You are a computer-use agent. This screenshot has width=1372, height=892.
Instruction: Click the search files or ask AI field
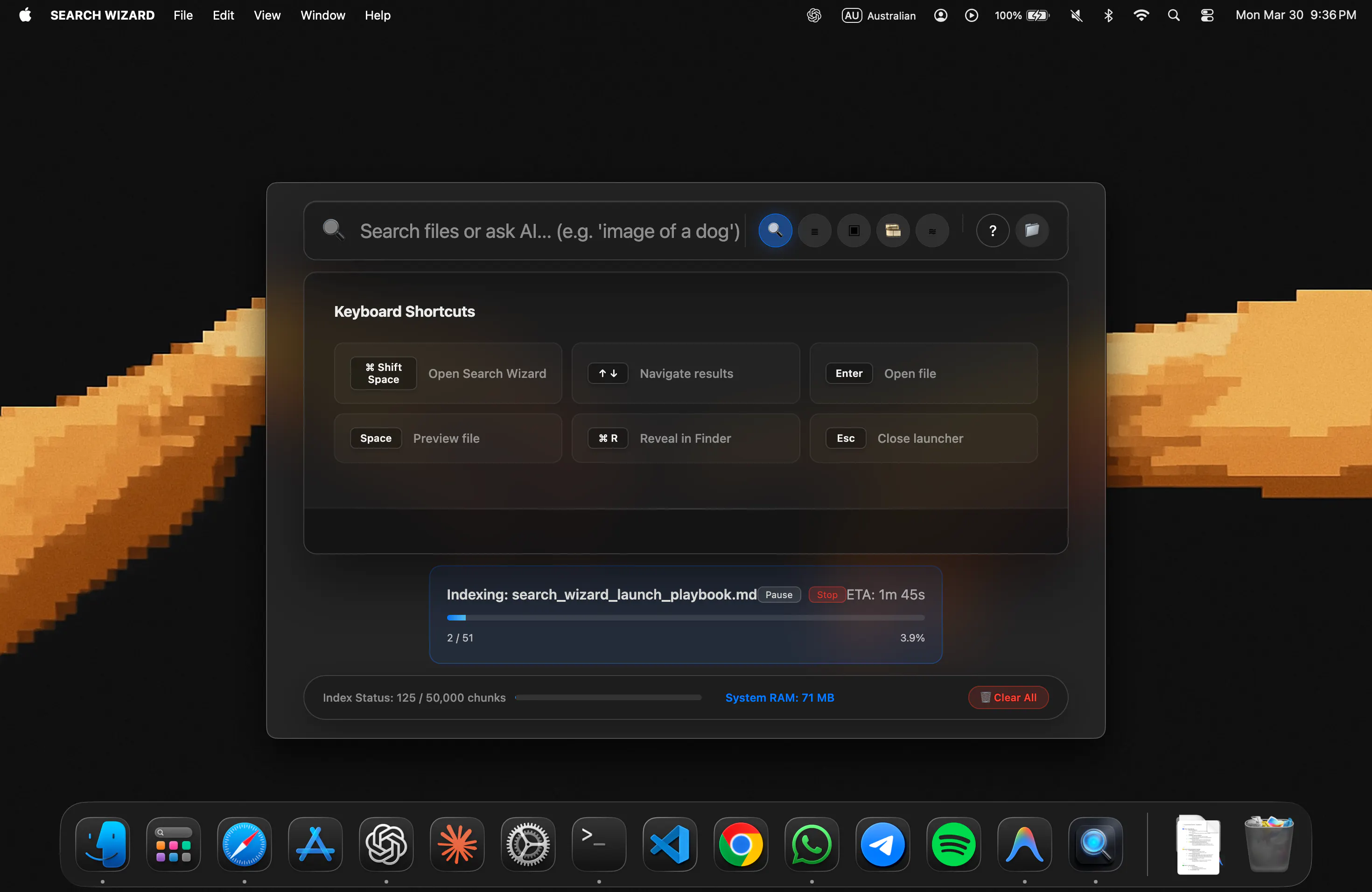click(549, 231)
